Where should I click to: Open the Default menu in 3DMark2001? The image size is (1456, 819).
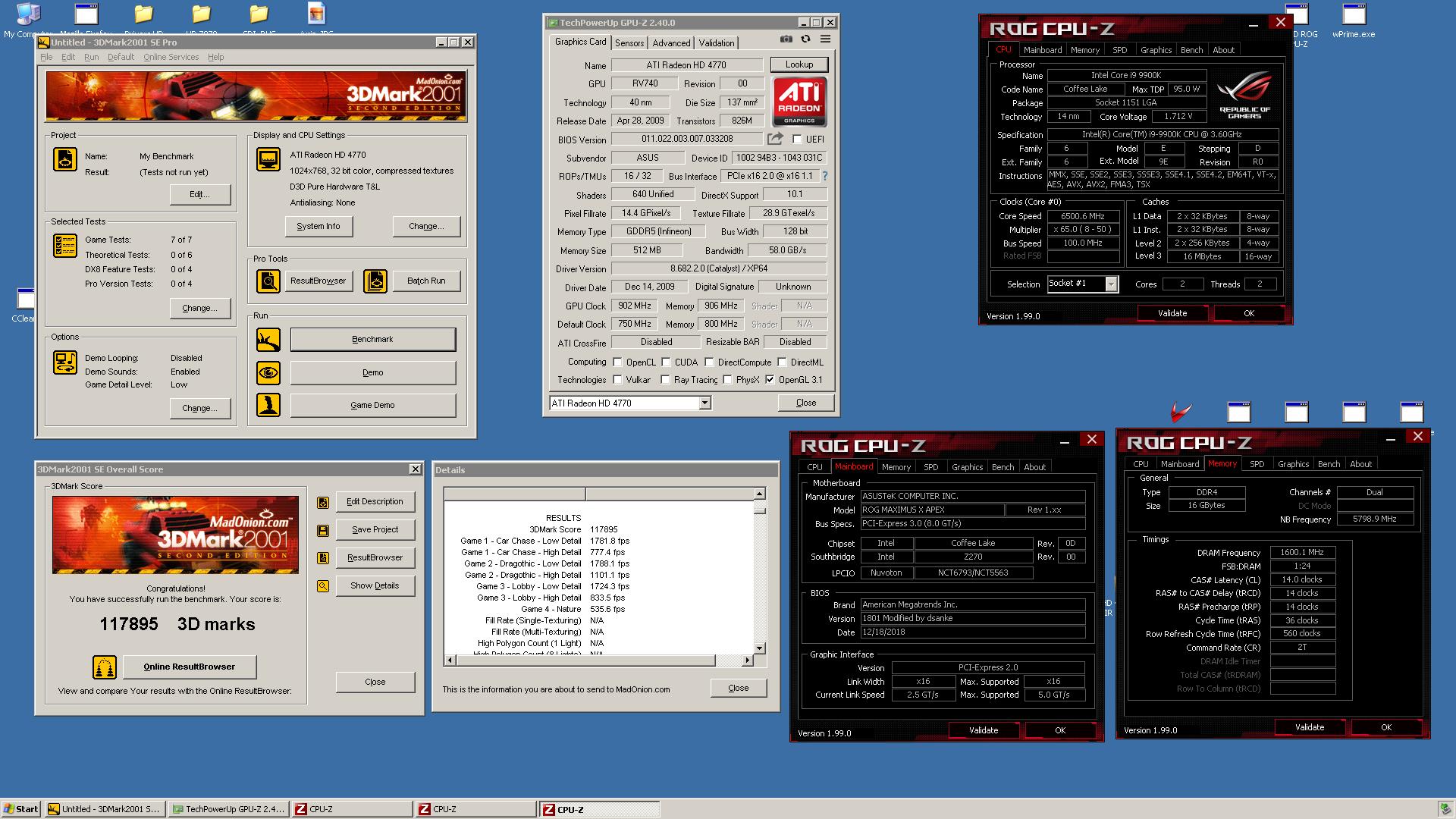click(x=121, y=57)
